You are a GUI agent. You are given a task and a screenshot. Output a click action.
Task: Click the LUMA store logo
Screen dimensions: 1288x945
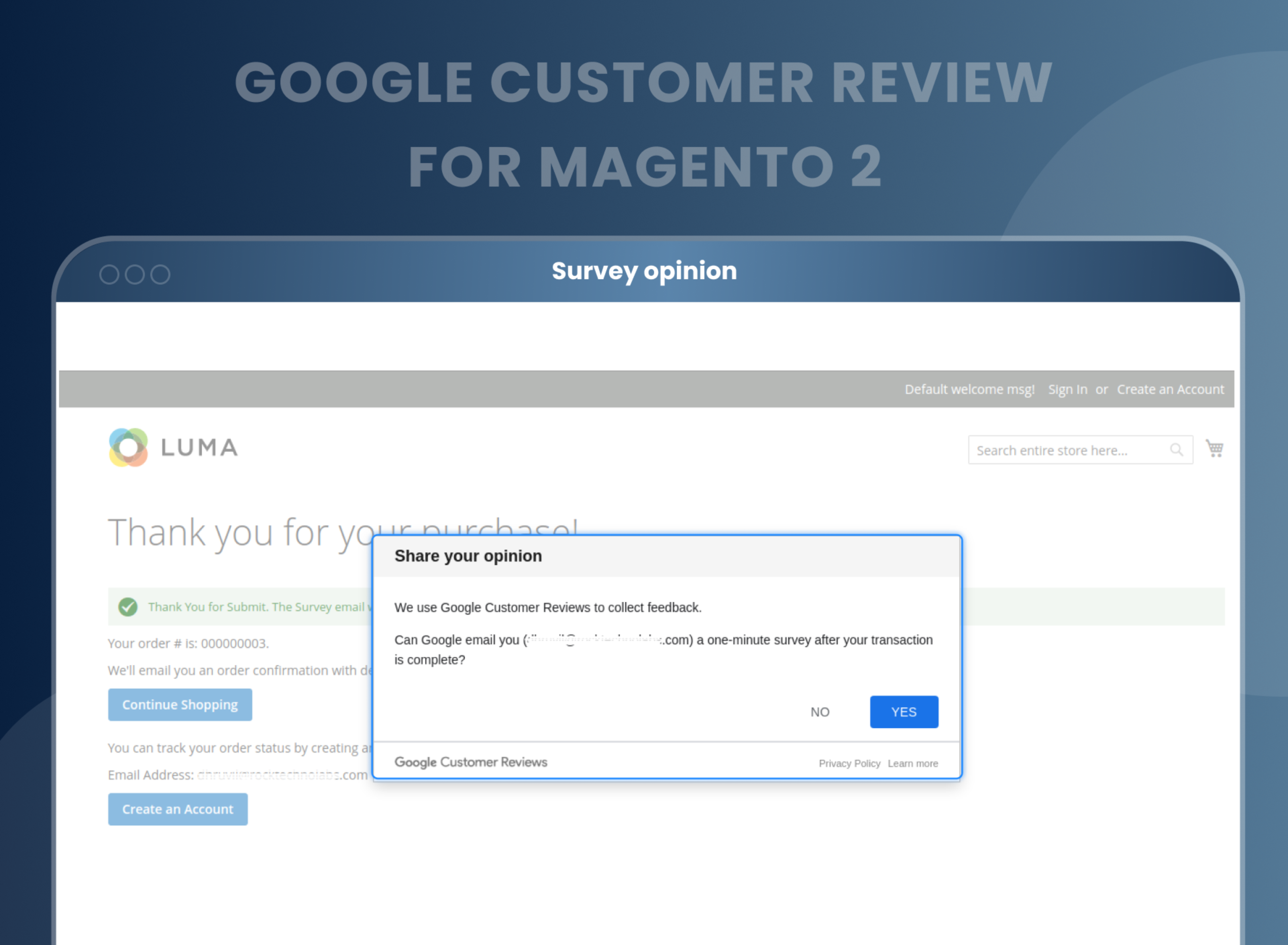click(173, 447)
